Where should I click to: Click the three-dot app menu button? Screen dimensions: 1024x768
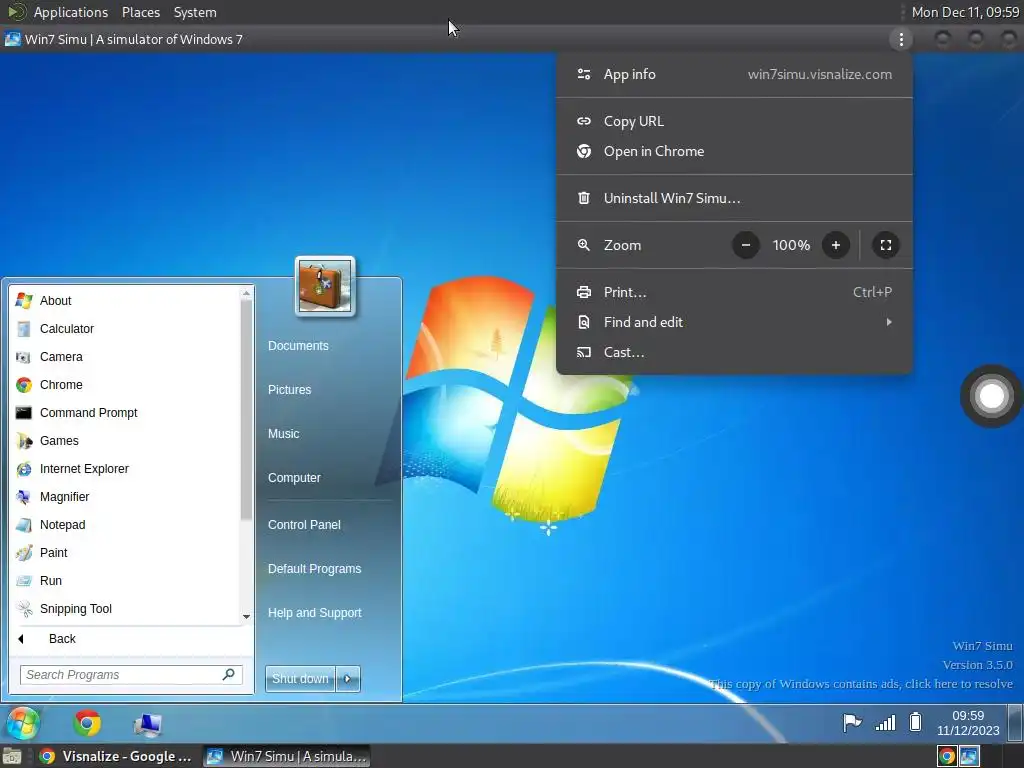pos(901,40)
